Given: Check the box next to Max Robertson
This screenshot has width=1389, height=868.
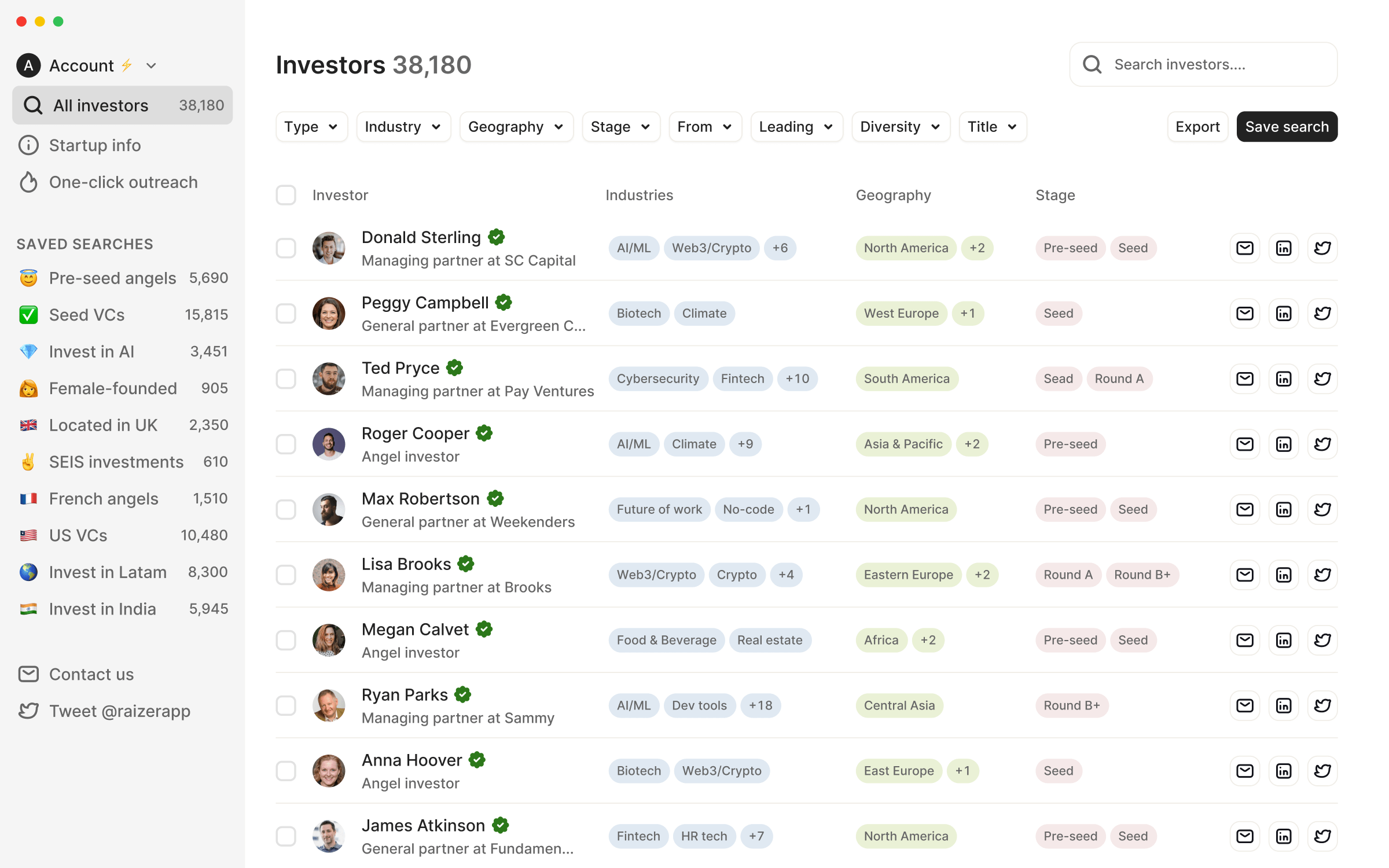Looking at the screenshot, I should coord(286,510).
